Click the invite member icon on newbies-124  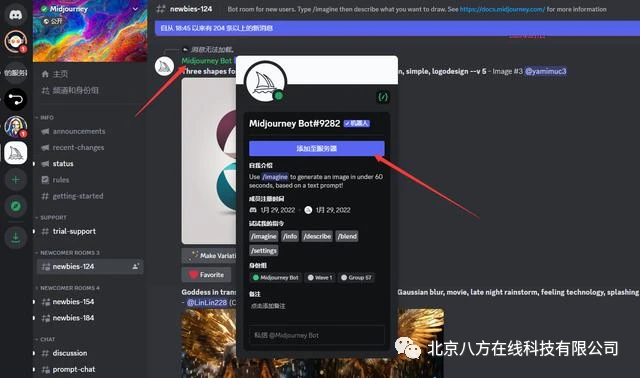tap(136, 266)
